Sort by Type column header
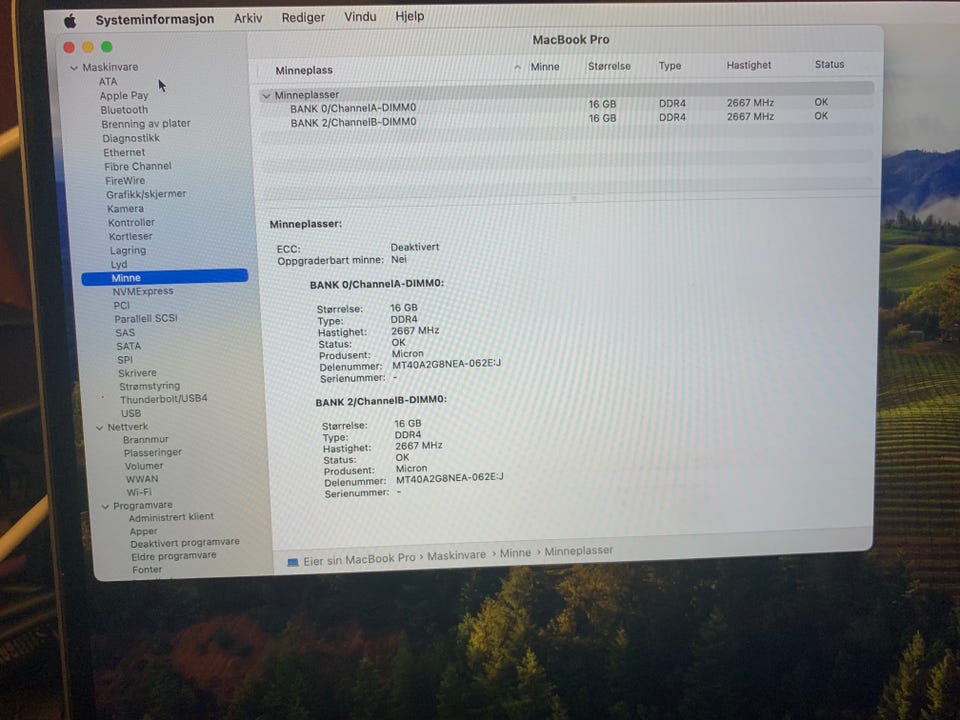 [x=670, y=66]
